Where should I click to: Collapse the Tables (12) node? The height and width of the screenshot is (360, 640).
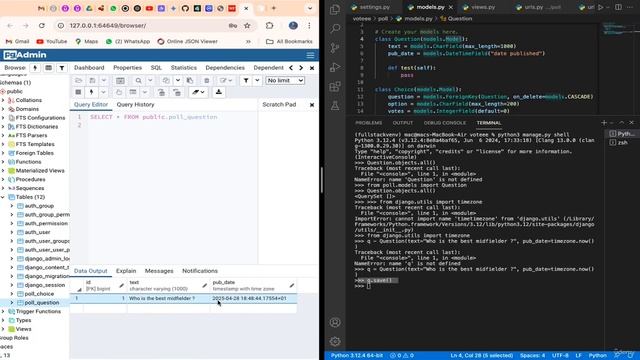pos(3,197)
